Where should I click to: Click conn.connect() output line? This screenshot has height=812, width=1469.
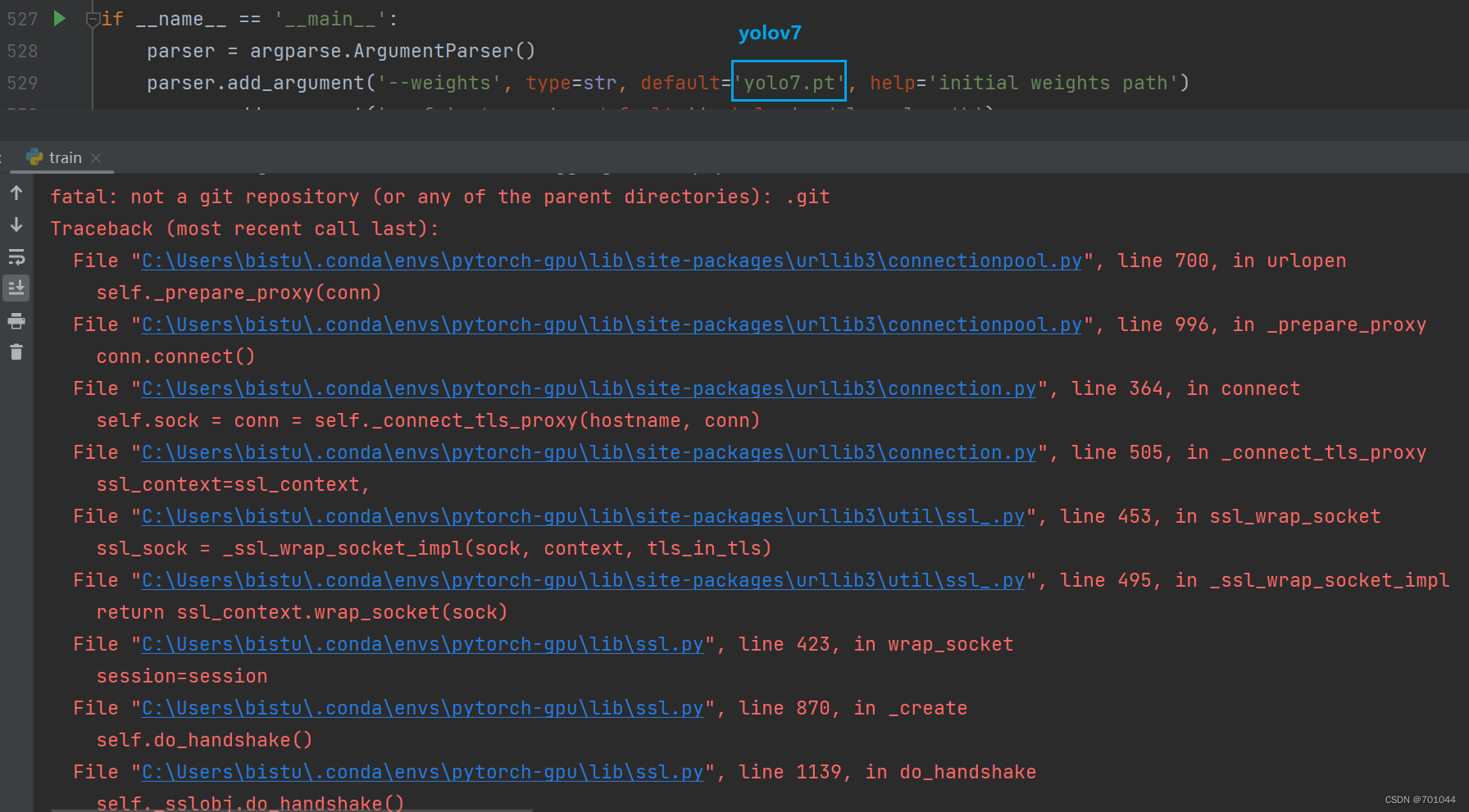tap(175, 356)
